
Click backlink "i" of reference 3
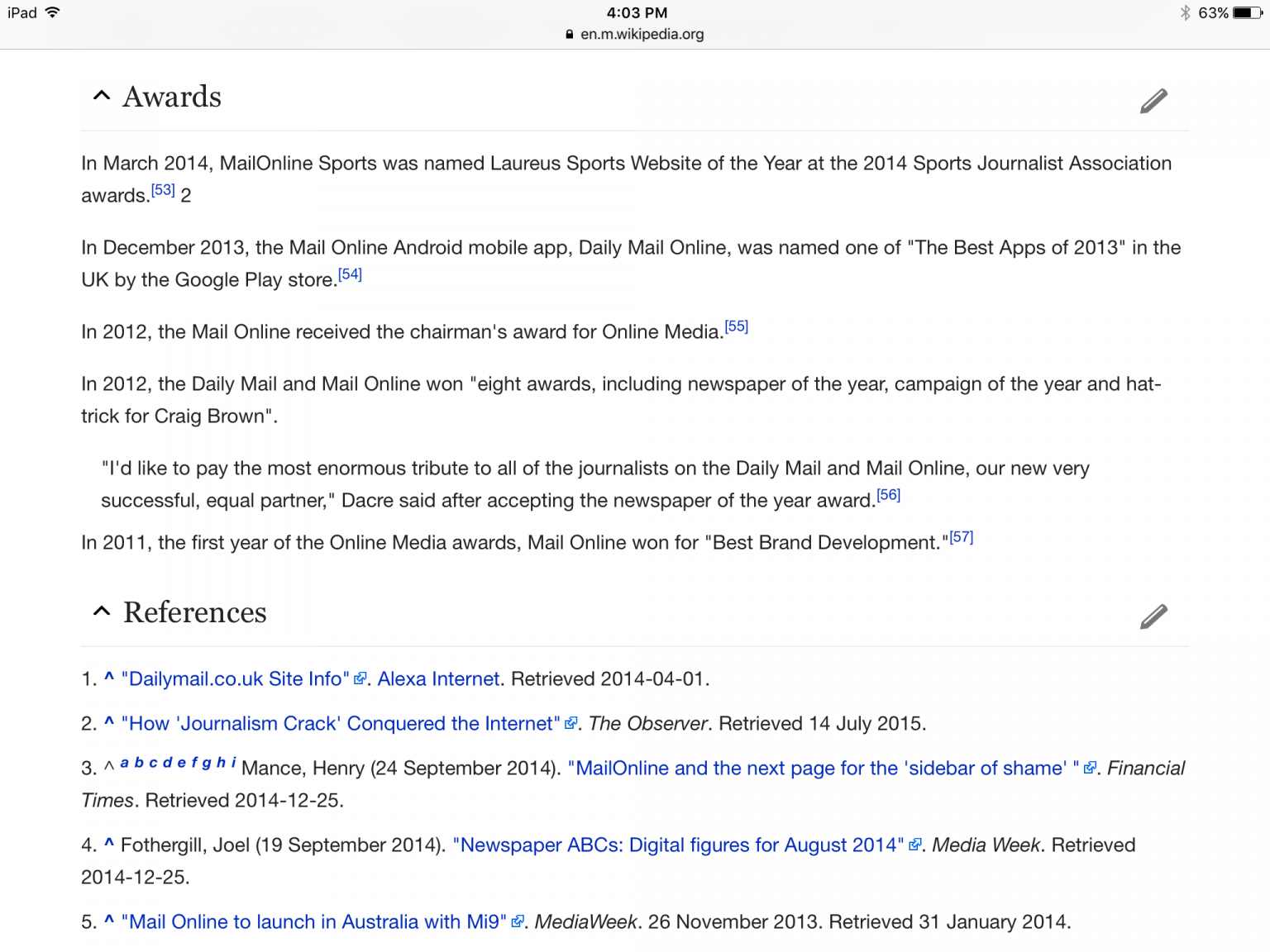click(233, 762)
